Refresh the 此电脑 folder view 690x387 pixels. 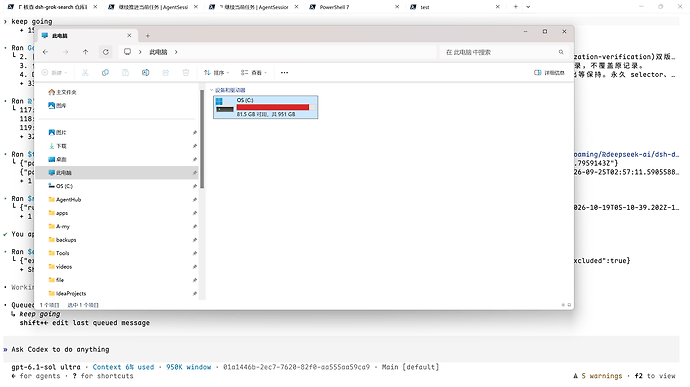pyautogui.click(x=106, y=52)
